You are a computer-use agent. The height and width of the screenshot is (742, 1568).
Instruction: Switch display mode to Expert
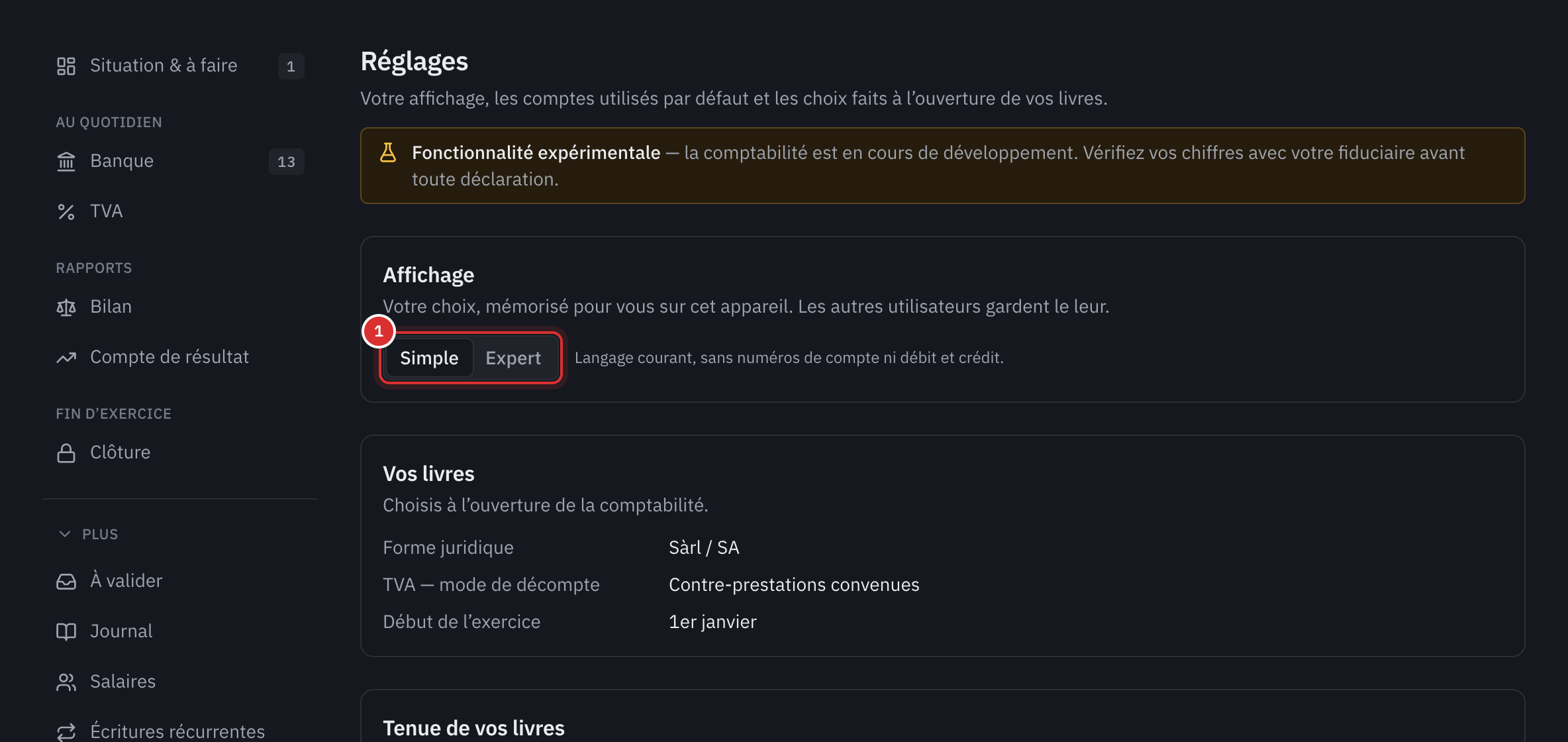(x=513, y=358)
